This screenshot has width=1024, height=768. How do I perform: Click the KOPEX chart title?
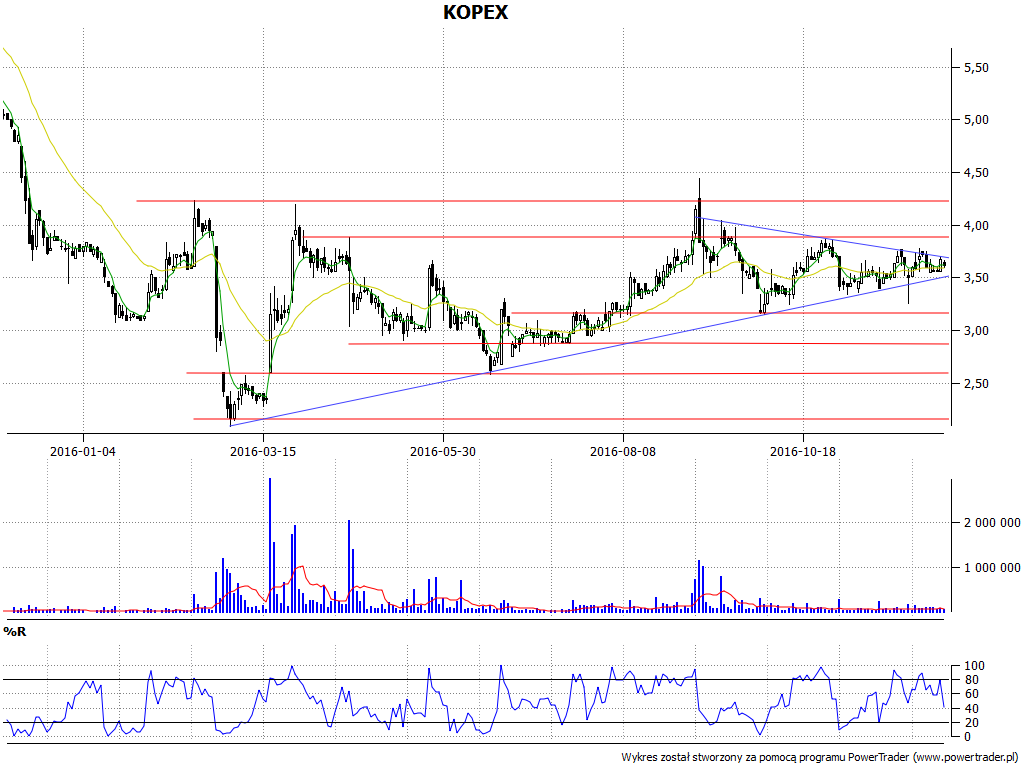tap(475, 12)
